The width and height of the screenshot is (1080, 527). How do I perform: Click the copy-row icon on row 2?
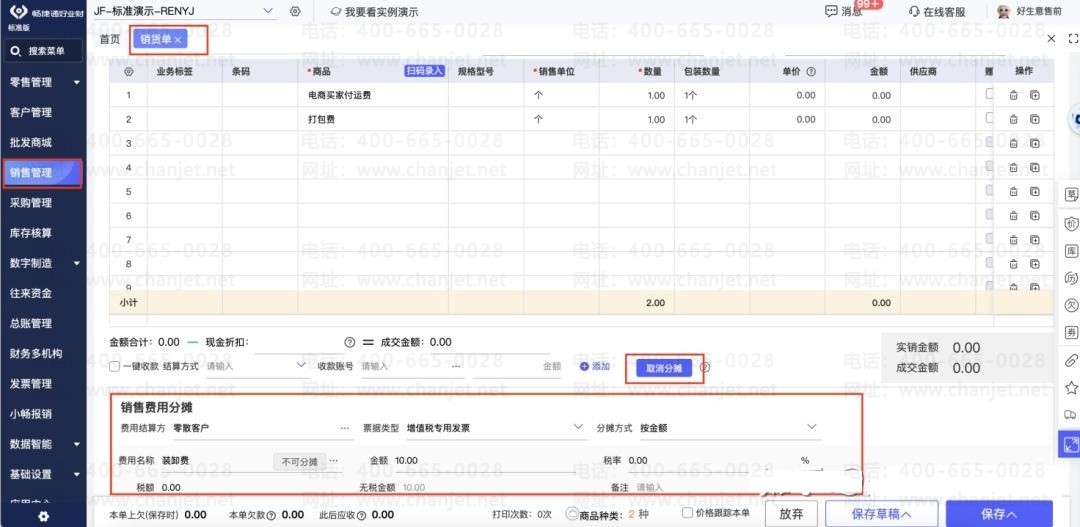click(x=1034, y=120)
